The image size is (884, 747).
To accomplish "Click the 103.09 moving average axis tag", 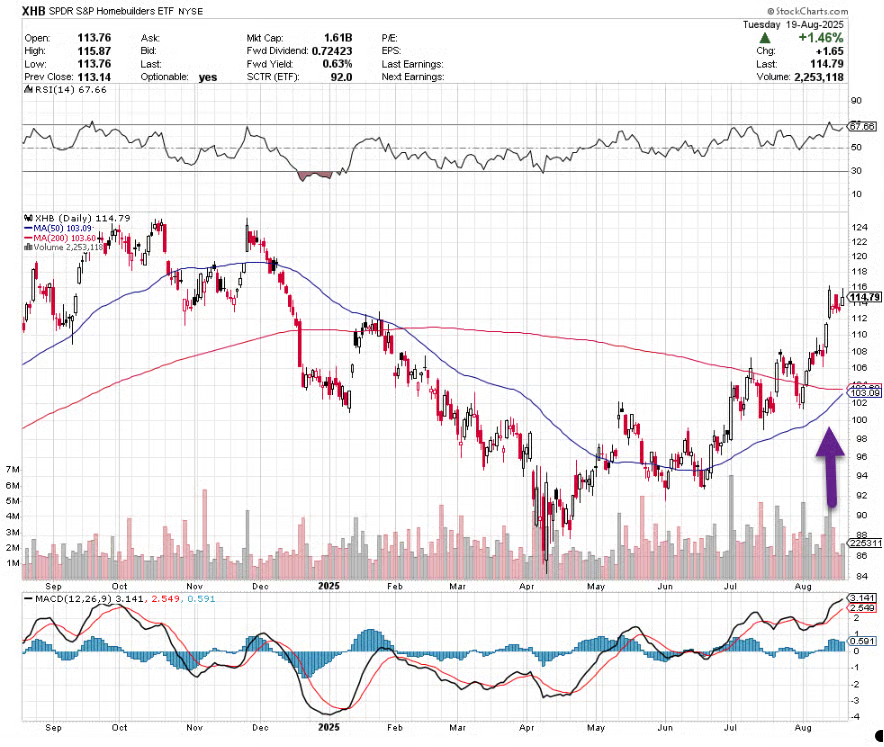I will coord(865,393).
